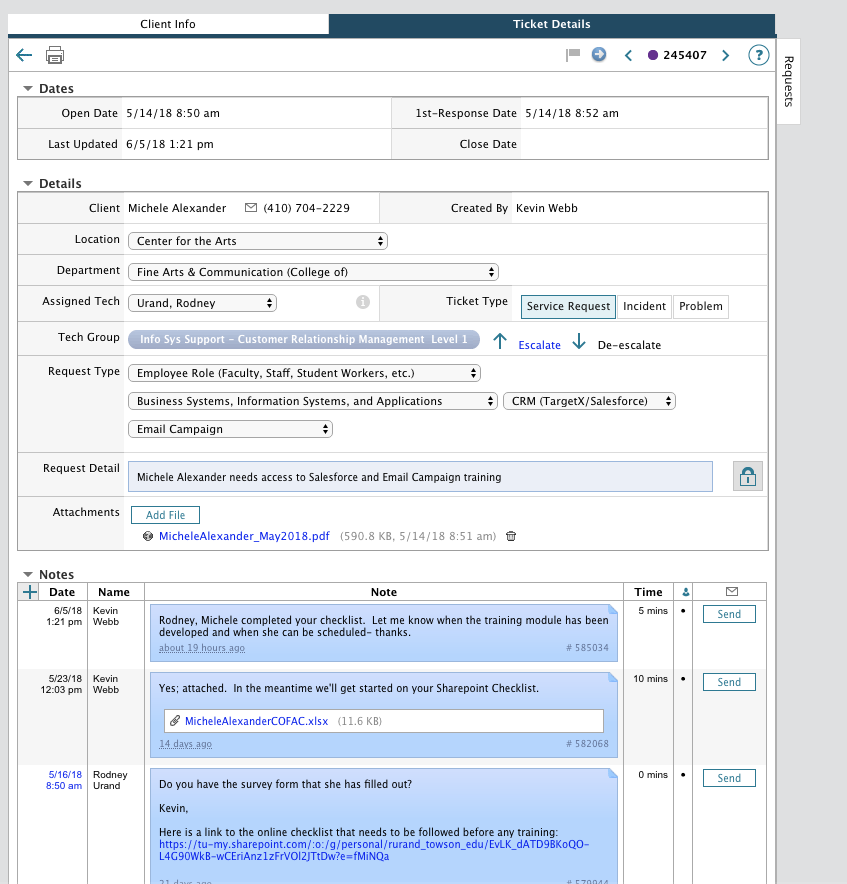This screenshot has width=847, height=884.
Task: Click the back arrow icon
Action: pos(25,55)
